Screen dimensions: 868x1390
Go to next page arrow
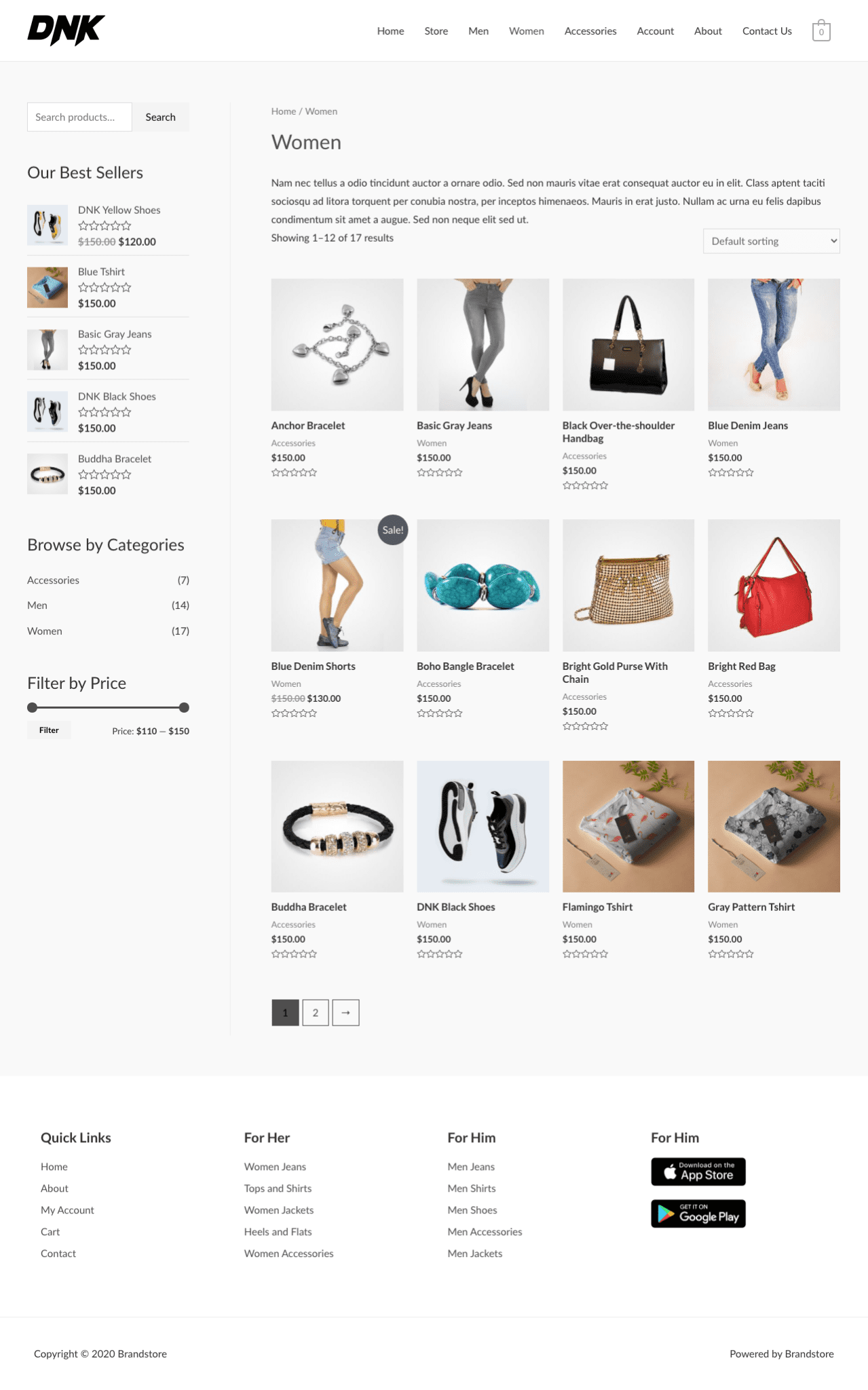click(x=345, y=1013)
